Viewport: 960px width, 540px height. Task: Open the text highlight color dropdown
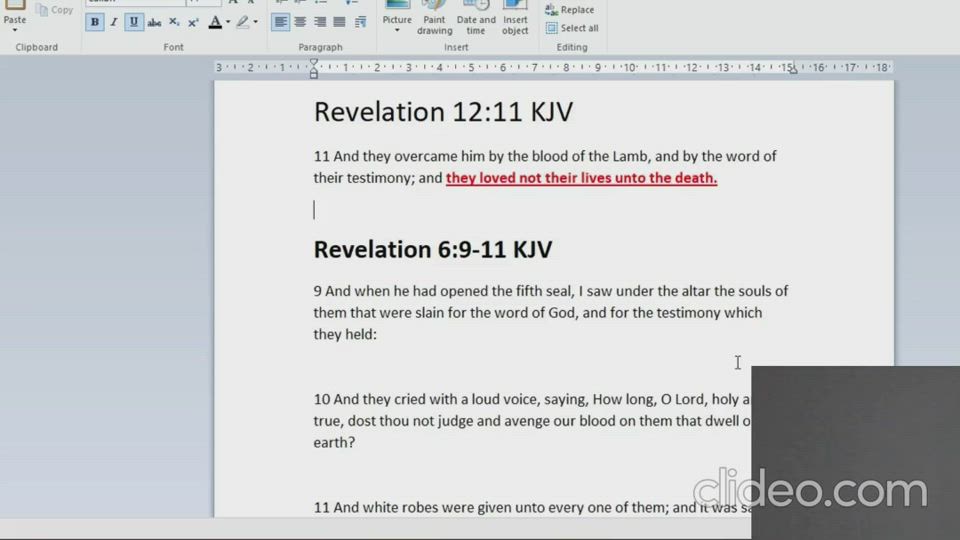(x=255, y=22)
